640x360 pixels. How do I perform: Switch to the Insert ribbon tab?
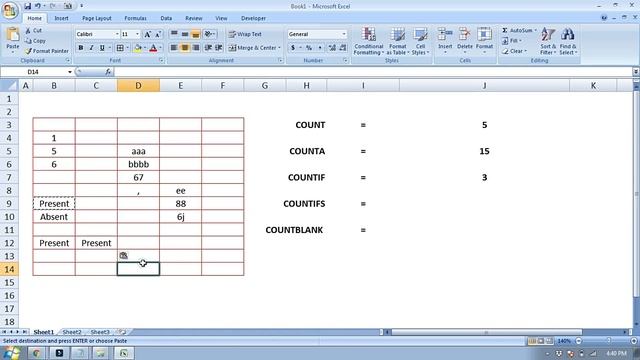pyautogui.click(x=61, y=18)
